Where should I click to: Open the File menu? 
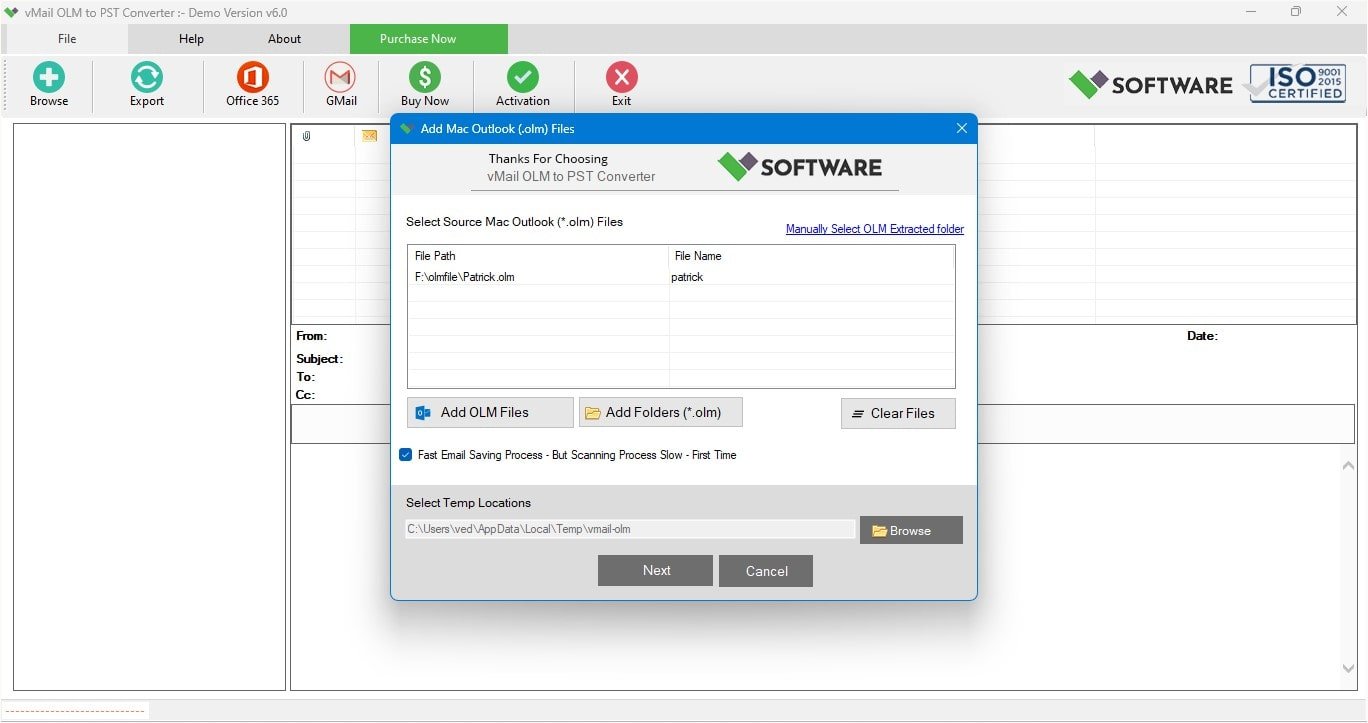66,39
